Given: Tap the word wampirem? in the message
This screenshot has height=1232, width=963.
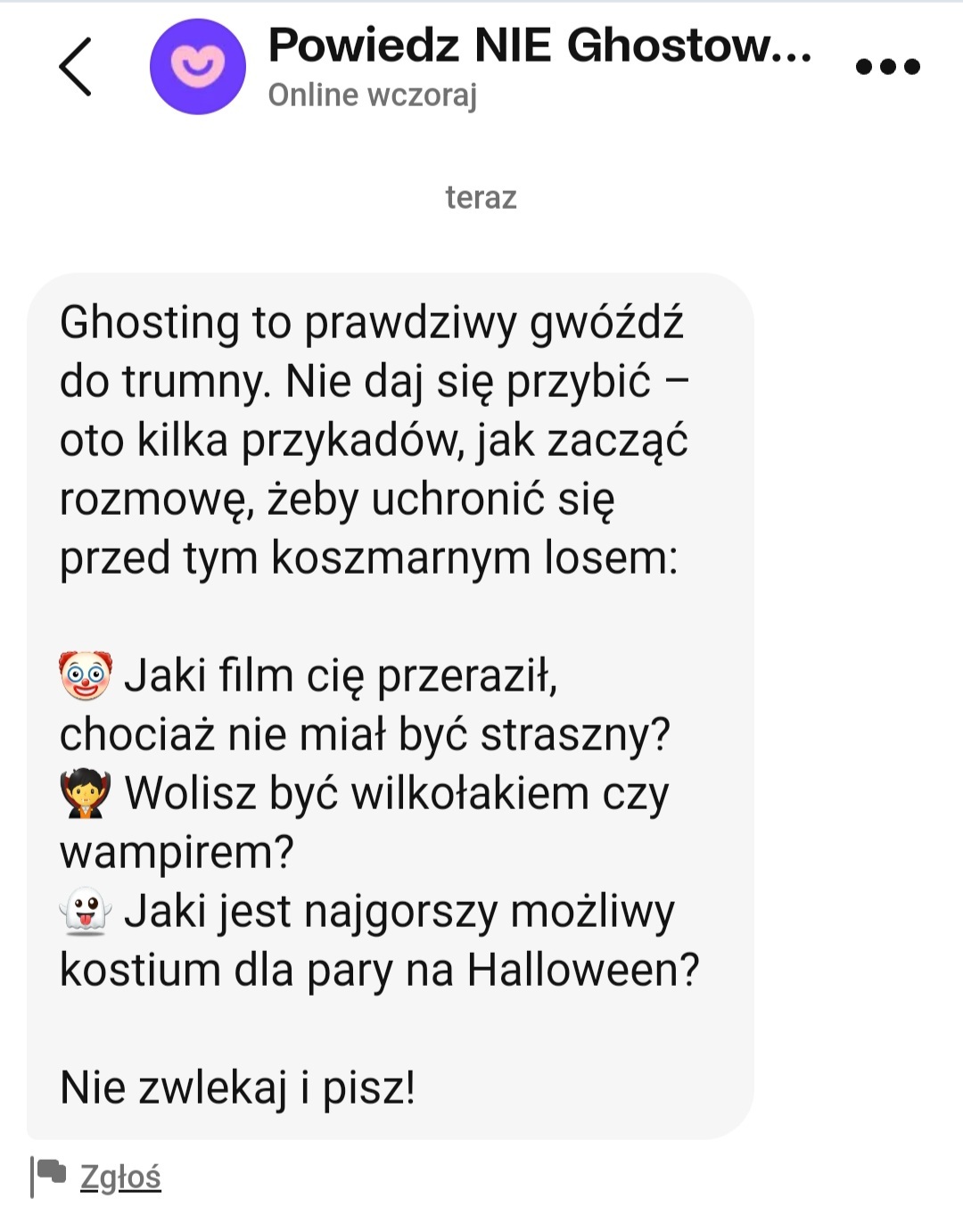Looking at the screenshot, I should pyautogui.click(x=177, y=852).
